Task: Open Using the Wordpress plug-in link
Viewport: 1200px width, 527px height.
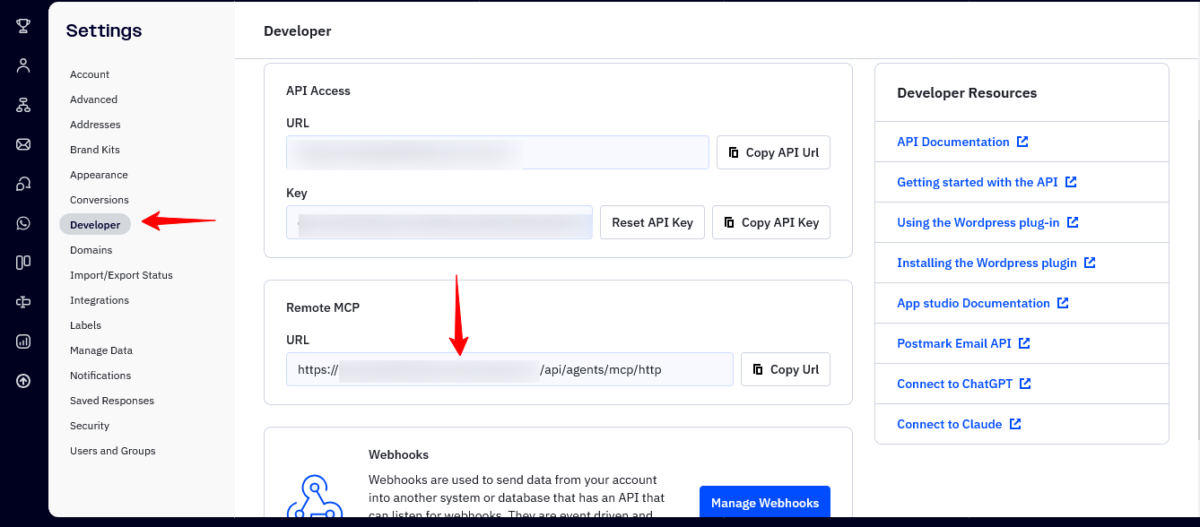Action: 978,222
